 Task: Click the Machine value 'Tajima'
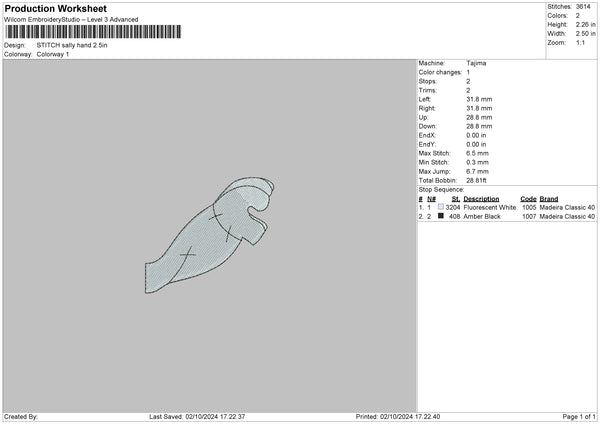476,63
